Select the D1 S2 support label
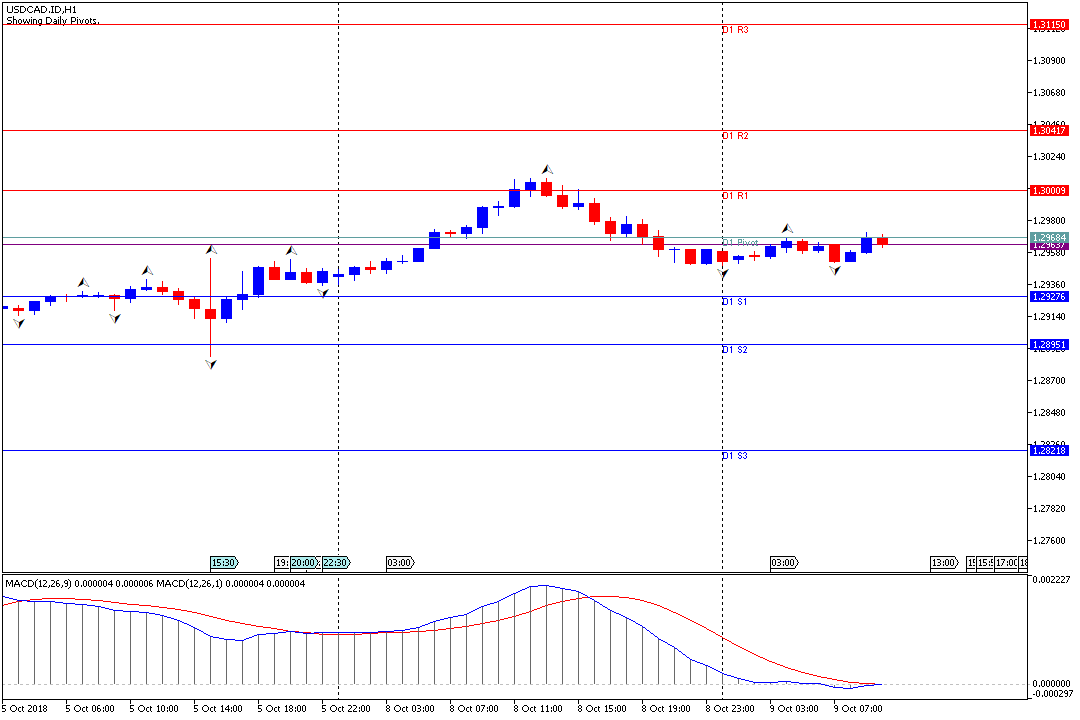1080x720 pixels. [x=735, y=350]
